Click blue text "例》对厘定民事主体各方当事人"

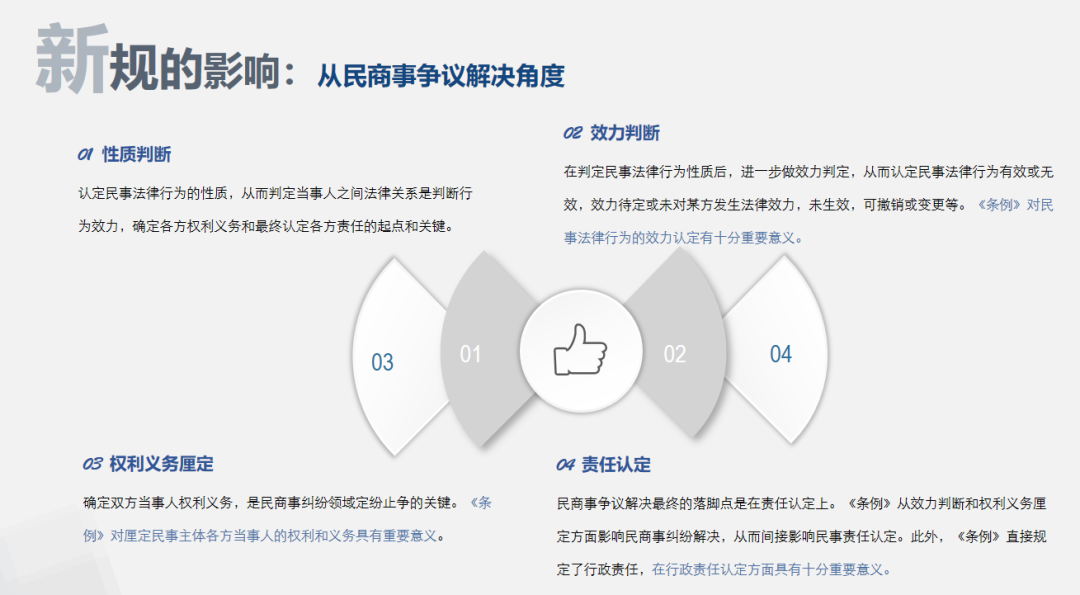point(264,536)
